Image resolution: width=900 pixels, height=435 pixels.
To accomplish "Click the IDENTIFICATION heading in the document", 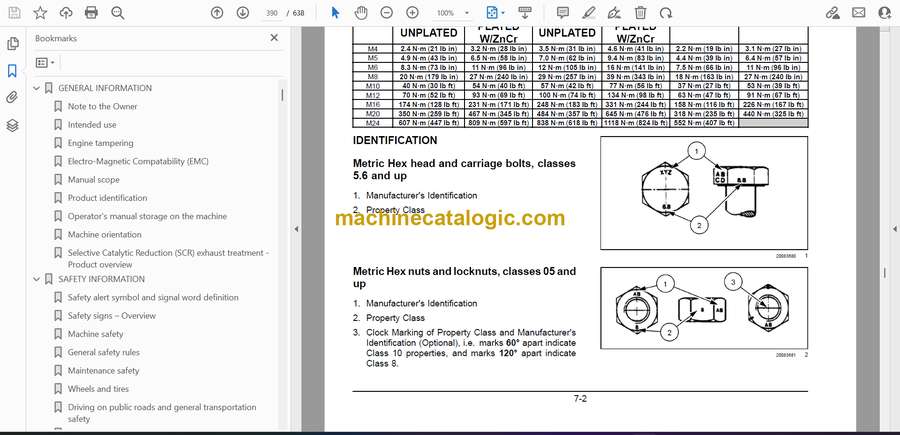I will pos(394,141).
